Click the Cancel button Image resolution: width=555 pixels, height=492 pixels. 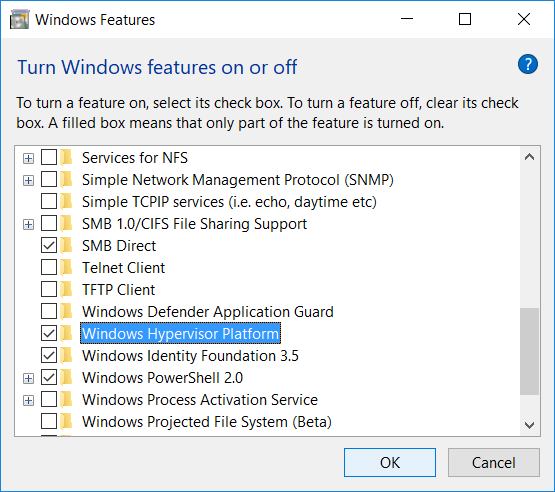tap(494, 463)
